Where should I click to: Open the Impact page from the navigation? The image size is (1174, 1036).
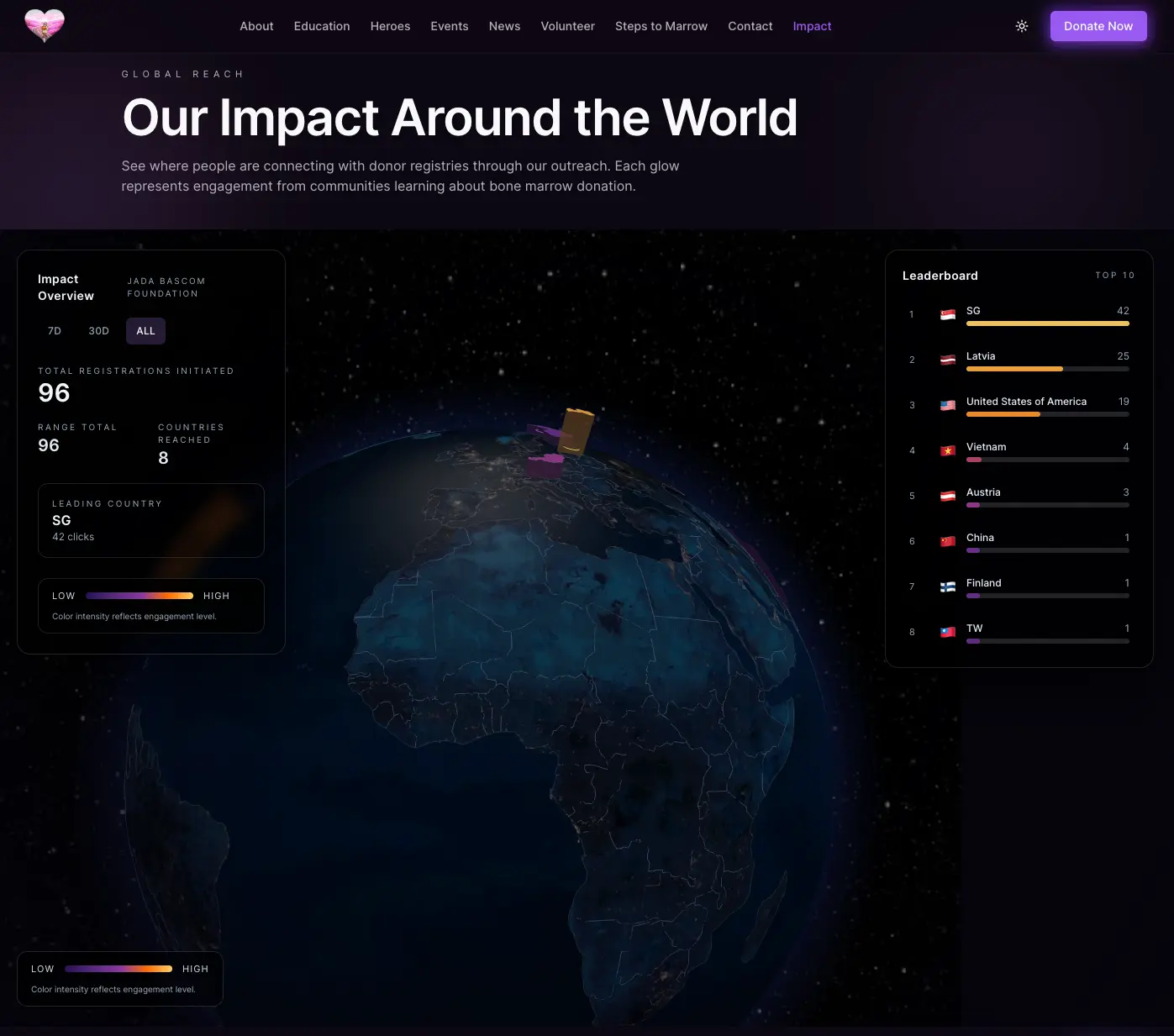[x=811, y=26]
